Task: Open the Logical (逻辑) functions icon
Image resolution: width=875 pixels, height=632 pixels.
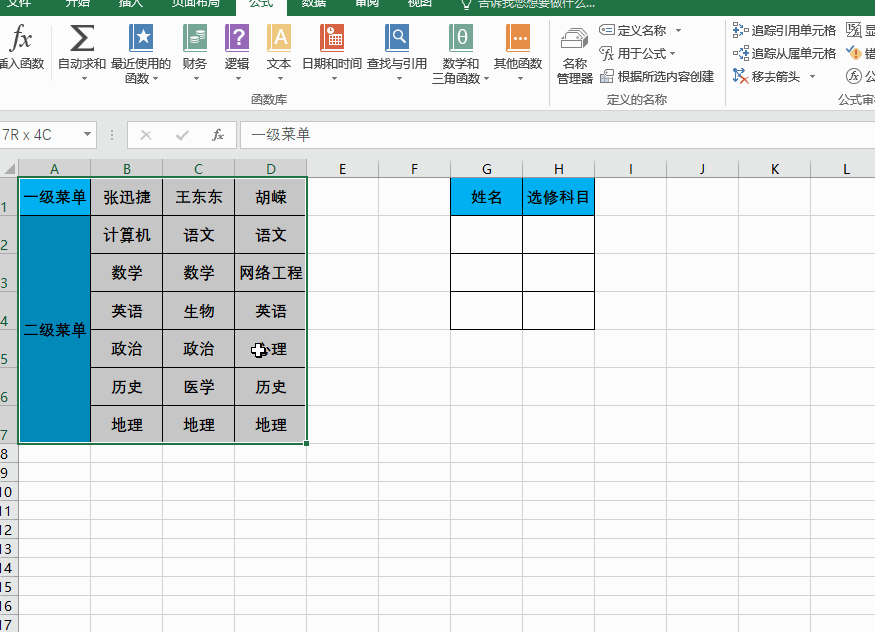Action: click(x=237, y=38)
